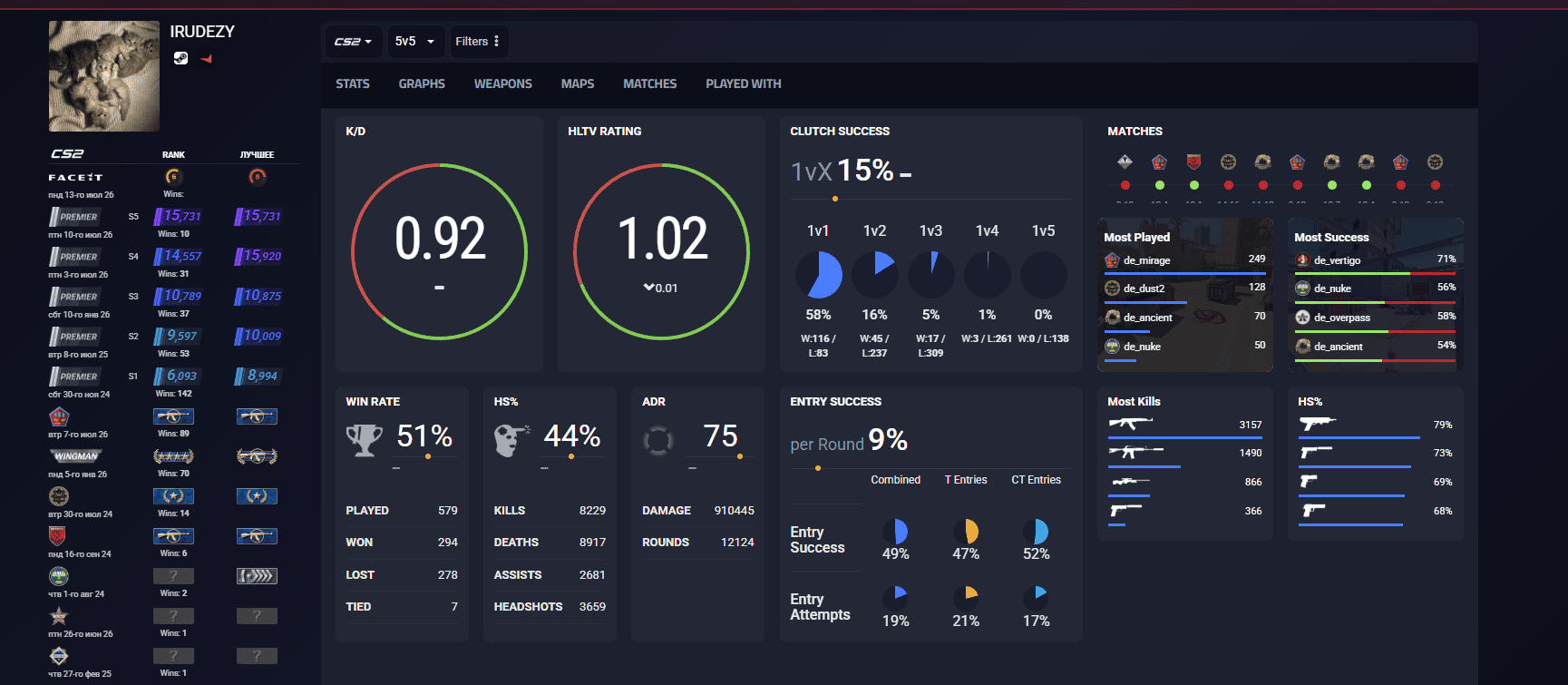Screen dimensions: 1568x685
Task: Select de_vertigo map icon in Most Success
Action: click(x=1302, y=260)
